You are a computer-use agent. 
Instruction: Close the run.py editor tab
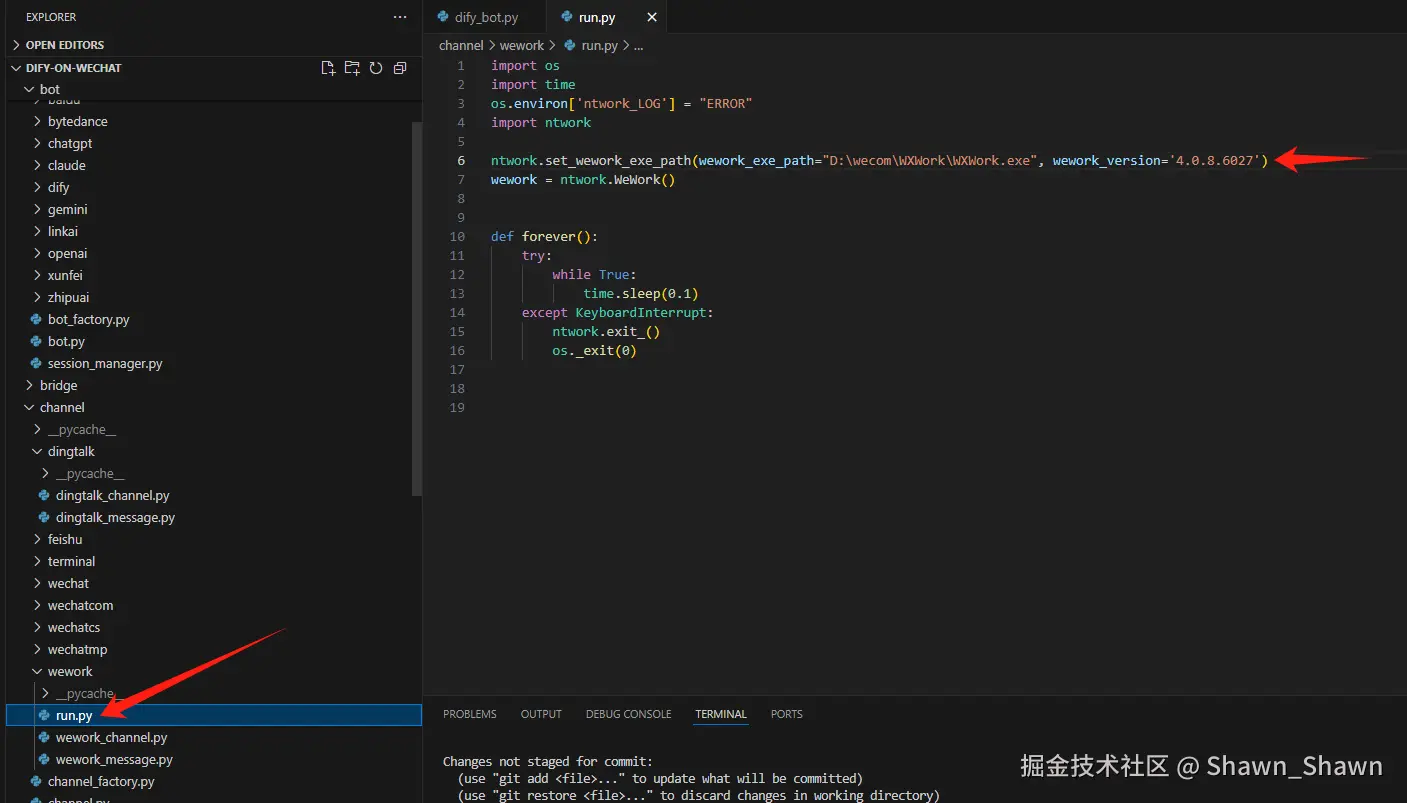coord(653,17)
